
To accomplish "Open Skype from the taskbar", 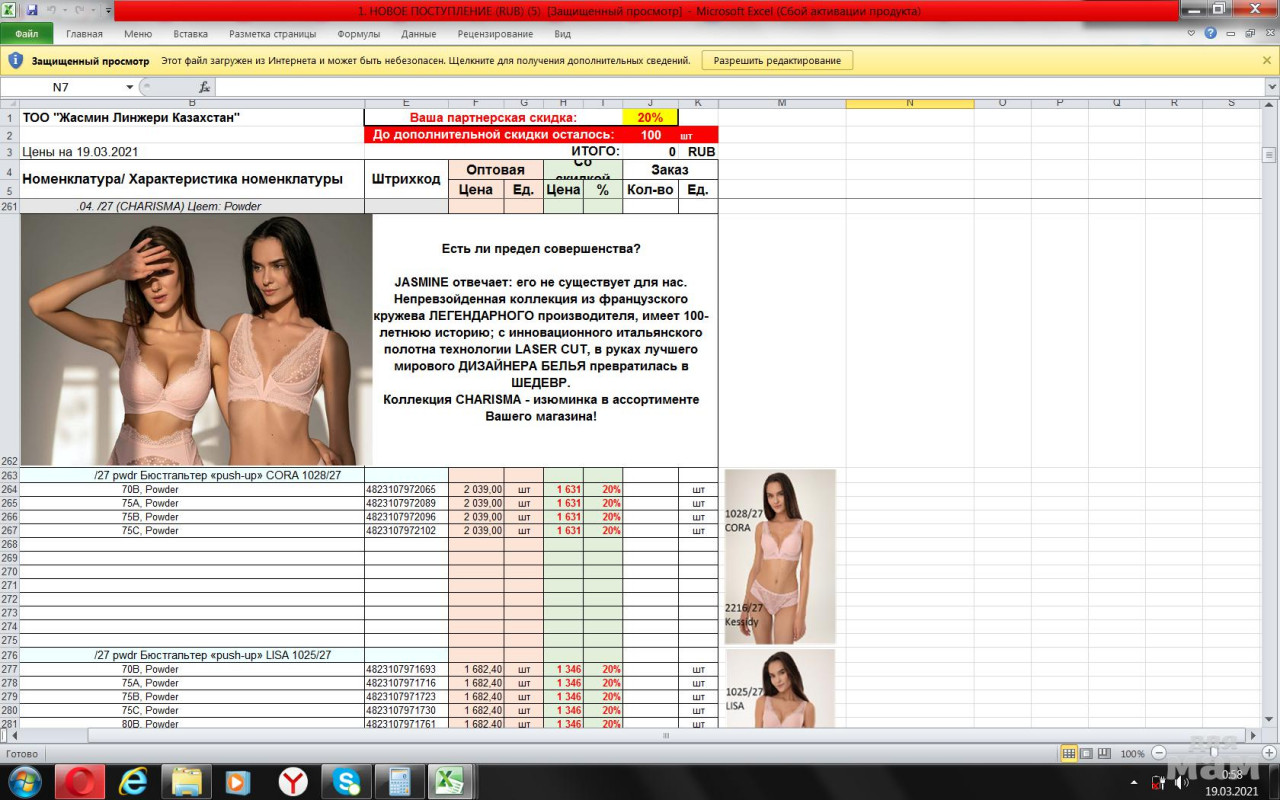I will (x=347, y=781).
